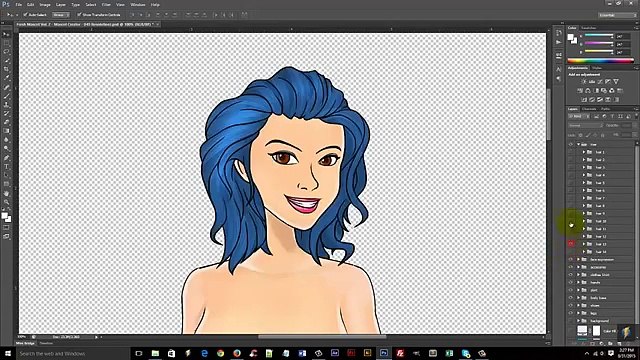
Task: Select the Pen tool
Action: pyautogui.click(x=6, y=158)
